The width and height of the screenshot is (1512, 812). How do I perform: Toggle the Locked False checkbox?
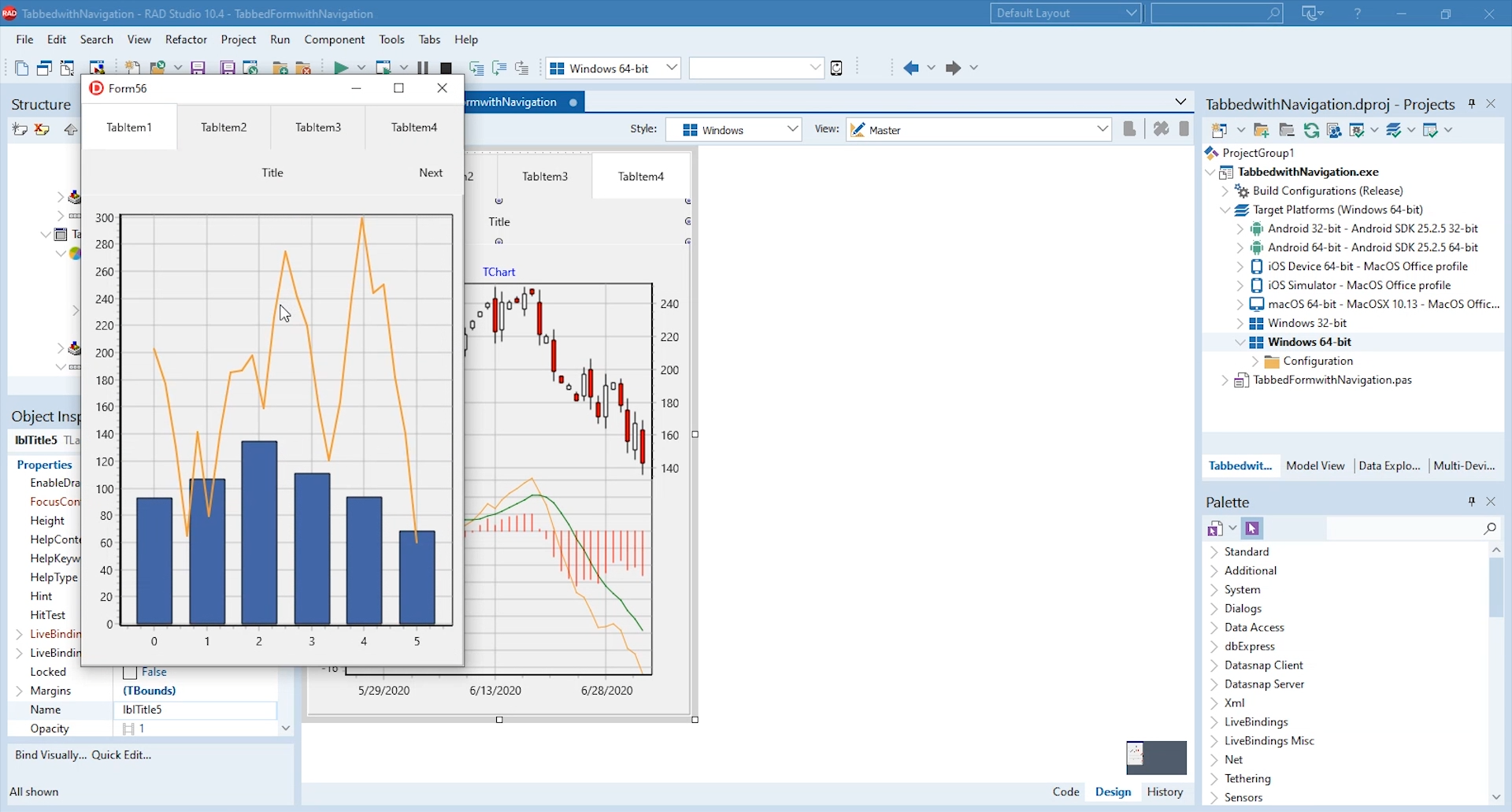pyautogui.click(x=131, y=673)
